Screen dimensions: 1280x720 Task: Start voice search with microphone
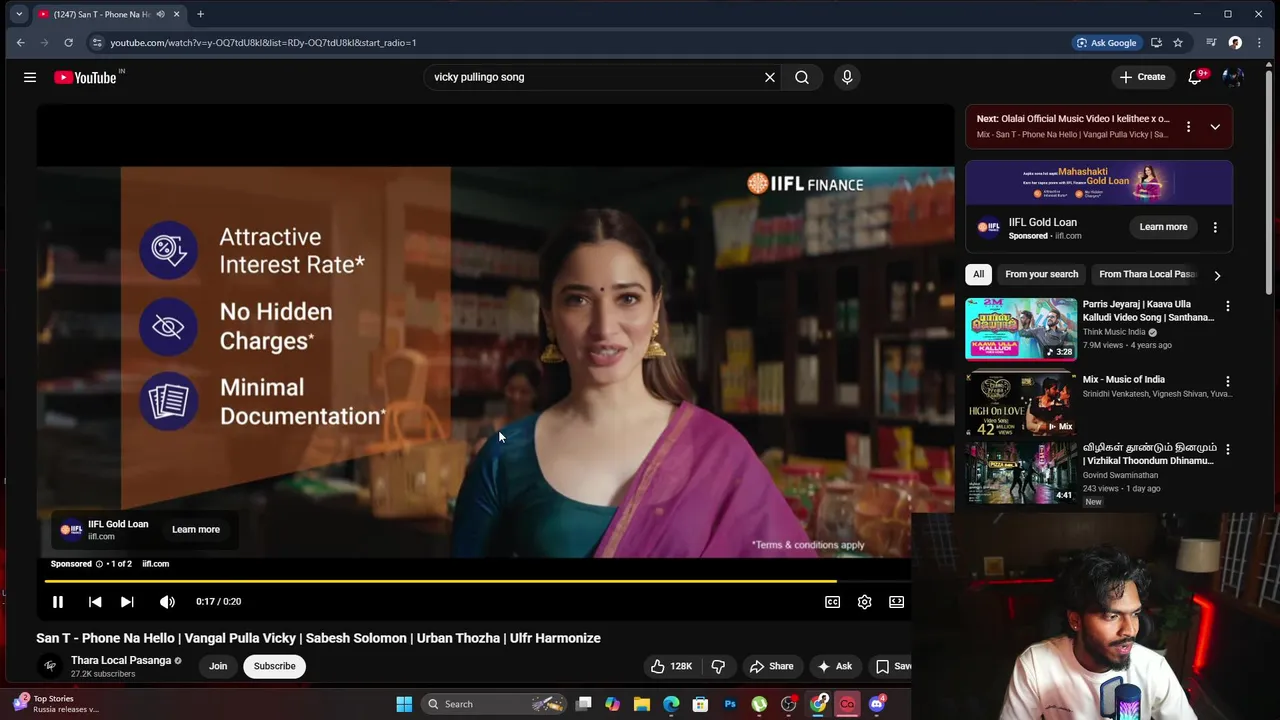(x=847, y=77)
